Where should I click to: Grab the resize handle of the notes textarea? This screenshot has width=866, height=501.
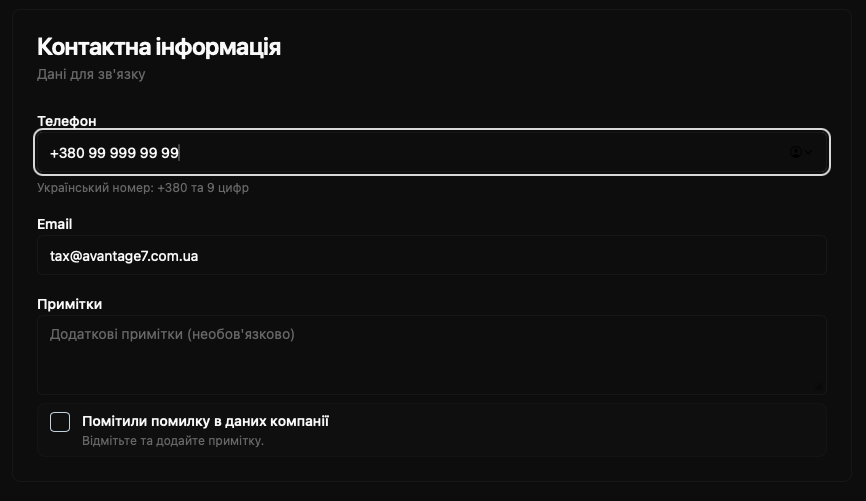[820, 387]
